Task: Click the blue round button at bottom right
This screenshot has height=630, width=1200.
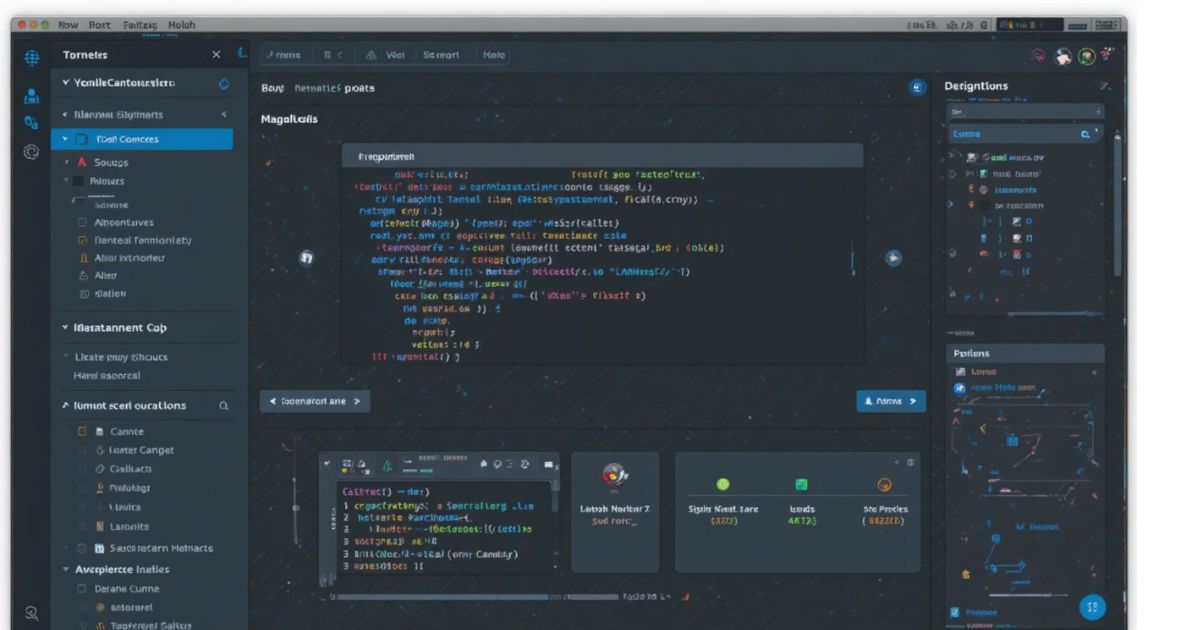Action: pos(1092,606)
